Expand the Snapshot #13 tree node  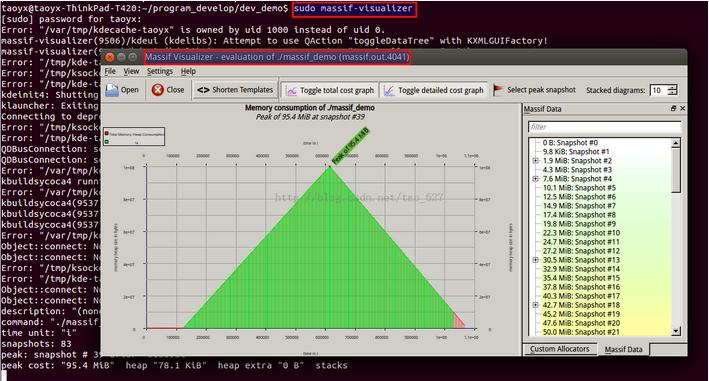[x=535, y=260]
